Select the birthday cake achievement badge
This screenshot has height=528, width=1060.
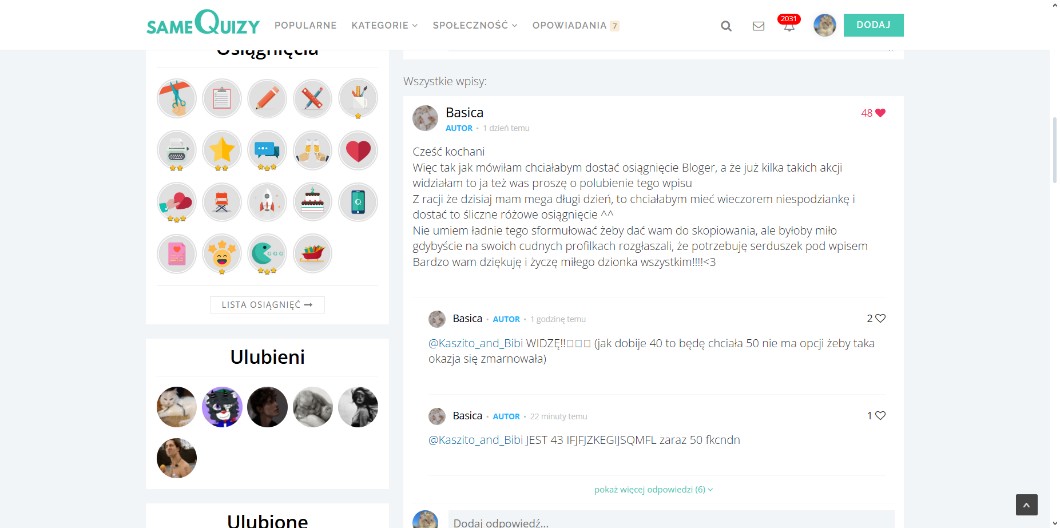312,201
